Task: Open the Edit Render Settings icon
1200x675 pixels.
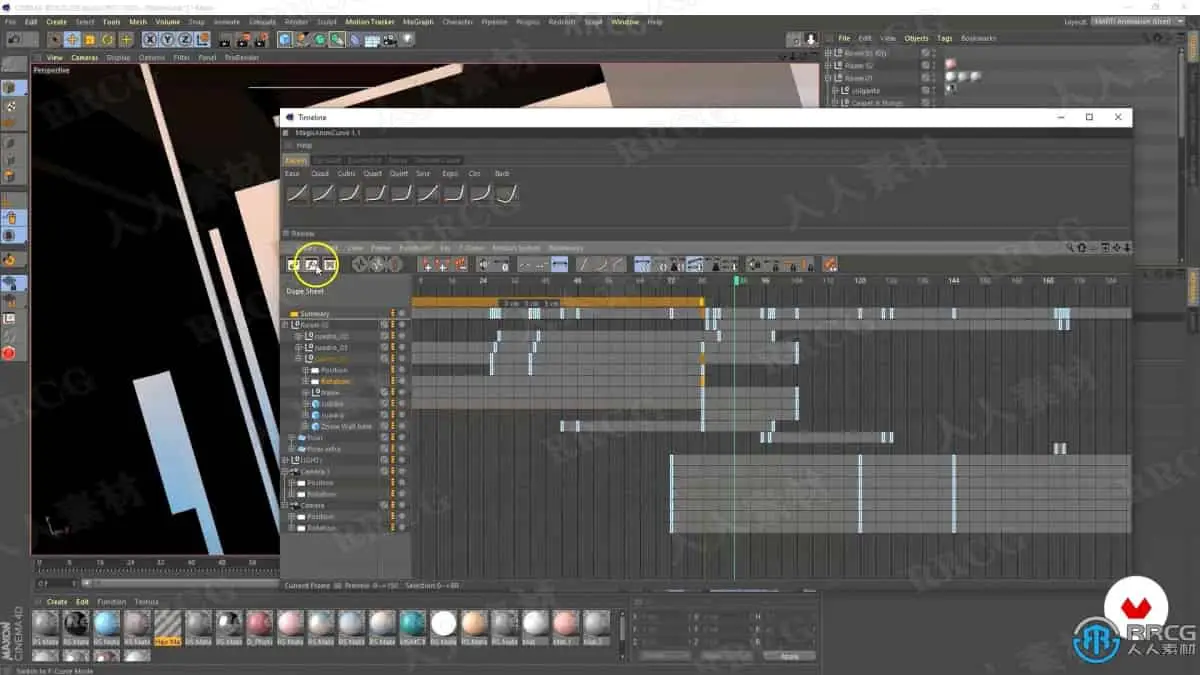Action: click(262, 40)
